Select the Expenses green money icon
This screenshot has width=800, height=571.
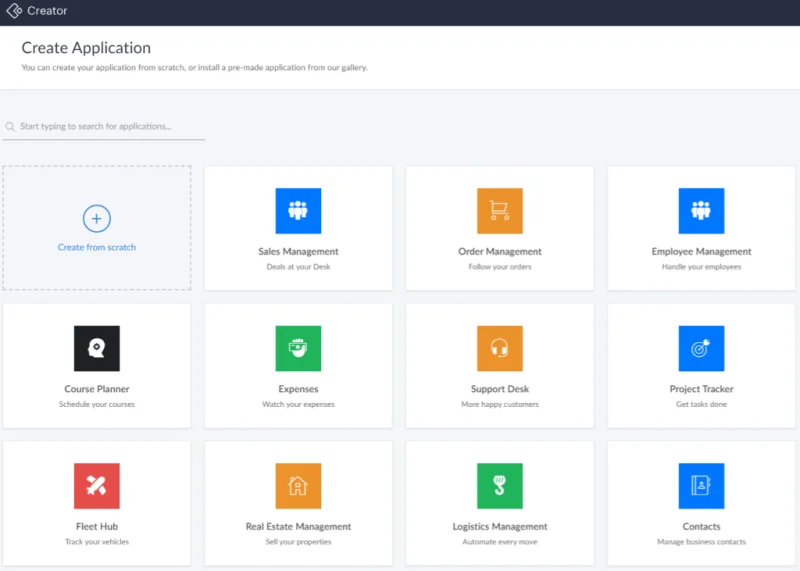click(298, 349)
